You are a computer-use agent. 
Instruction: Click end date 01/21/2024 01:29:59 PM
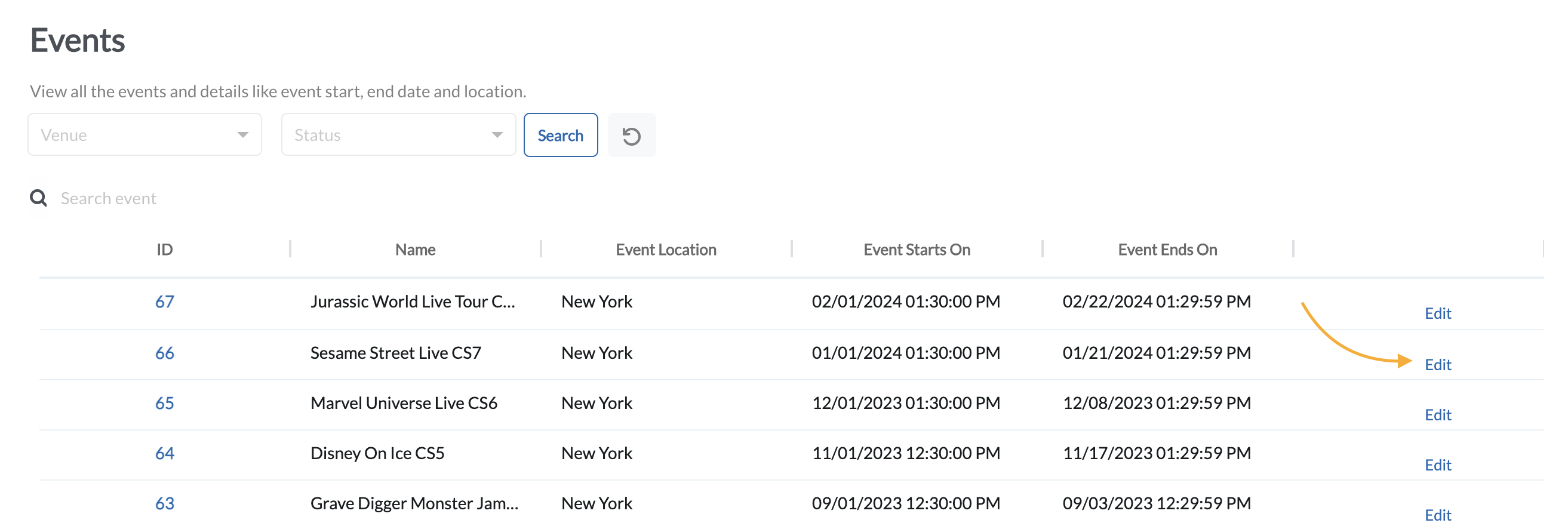point(1157,352)
